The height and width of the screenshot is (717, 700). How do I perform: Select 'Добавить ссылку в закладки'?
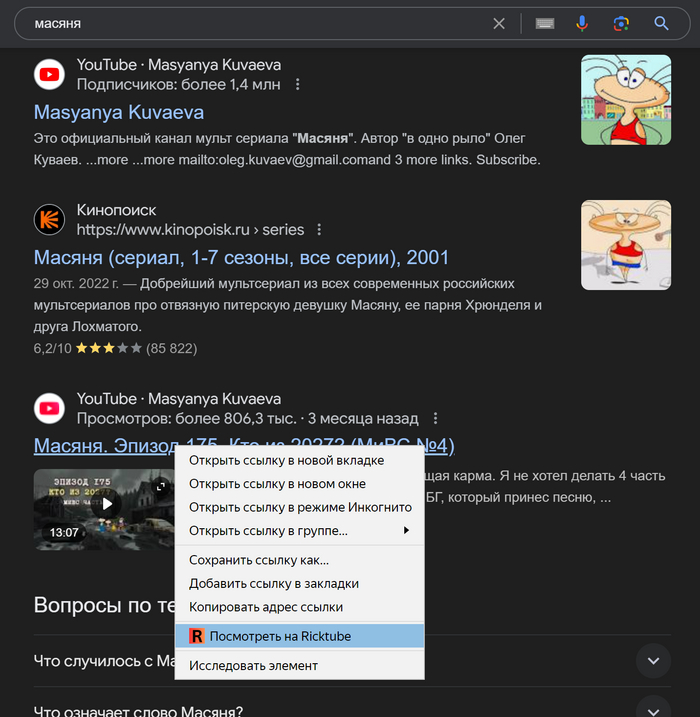click(299, 584)
